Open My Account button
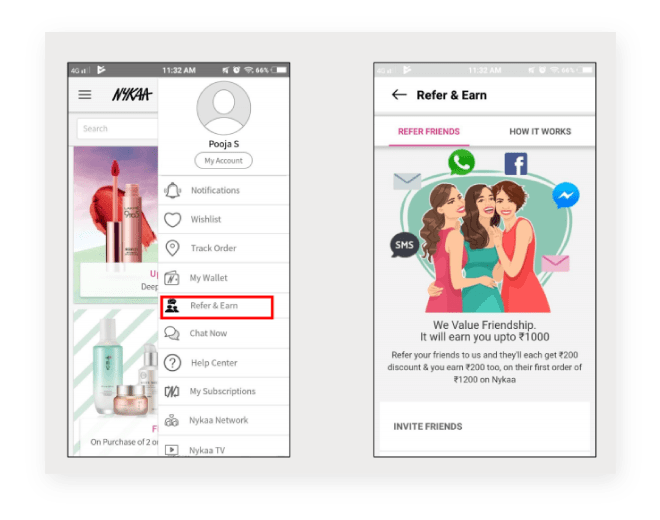Image resolution: width=660 pixels, height=520 pixels. tap(224, 160)
